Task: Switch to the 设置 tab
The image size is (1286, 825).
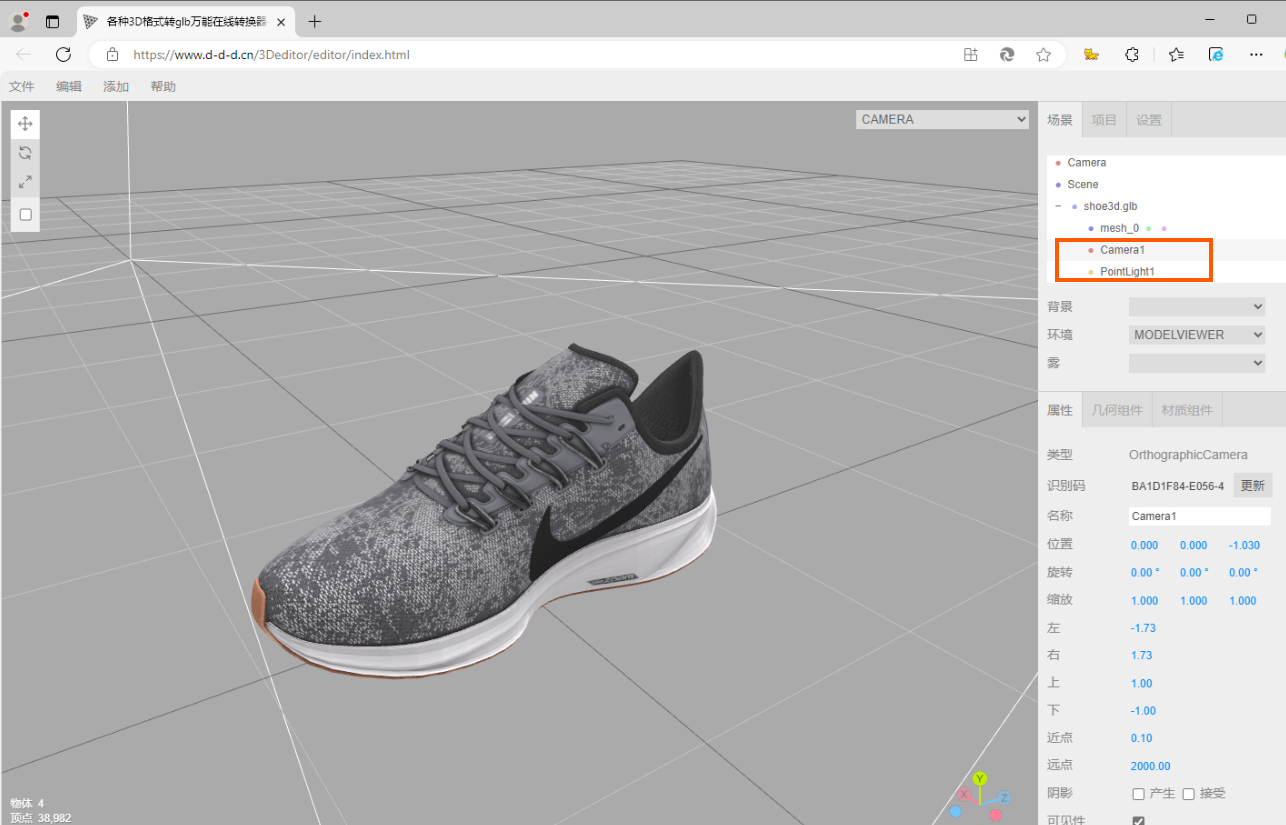Action: click(1149, 120)
